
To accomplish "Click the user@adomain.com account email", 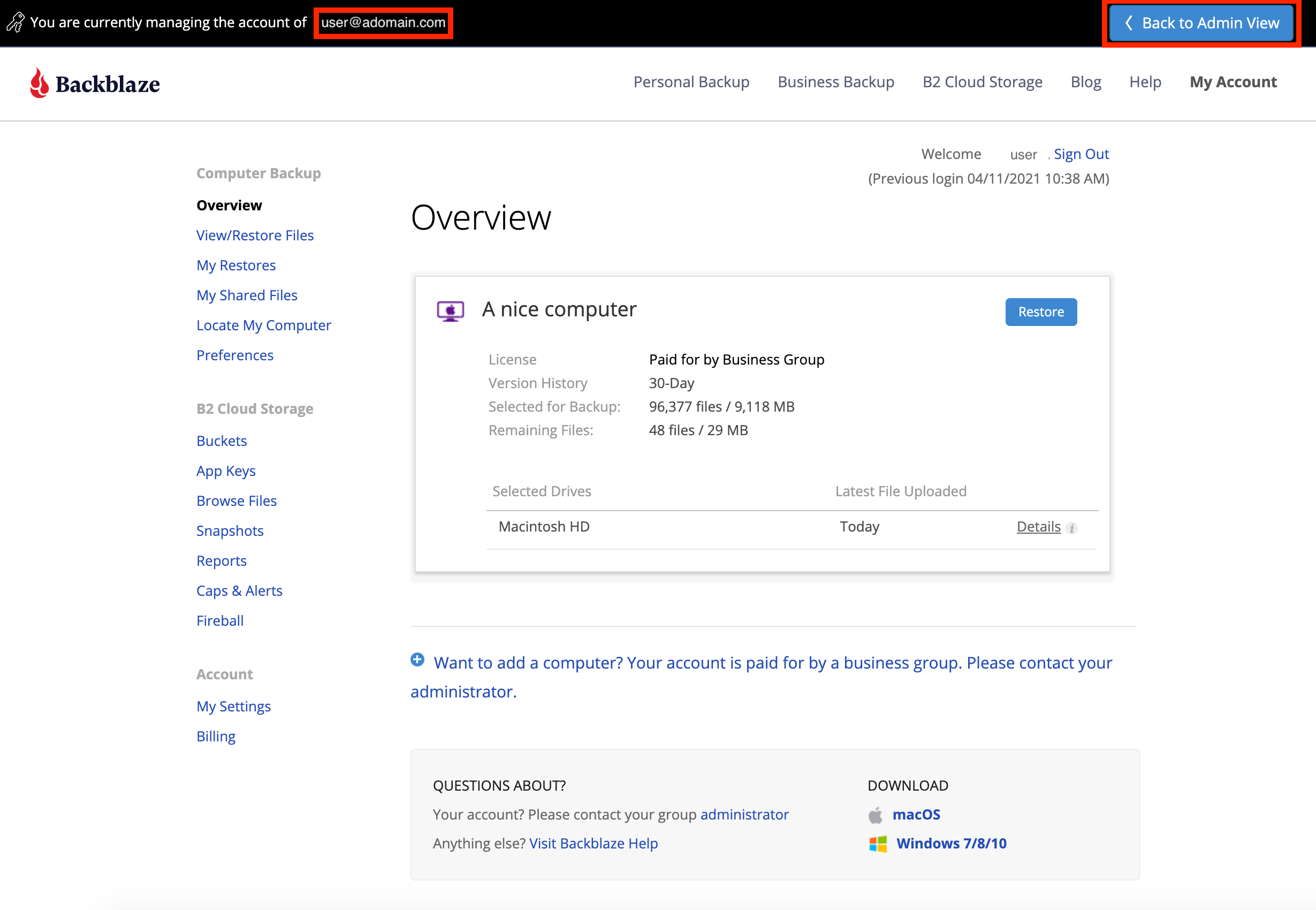I will click(383, 22).
